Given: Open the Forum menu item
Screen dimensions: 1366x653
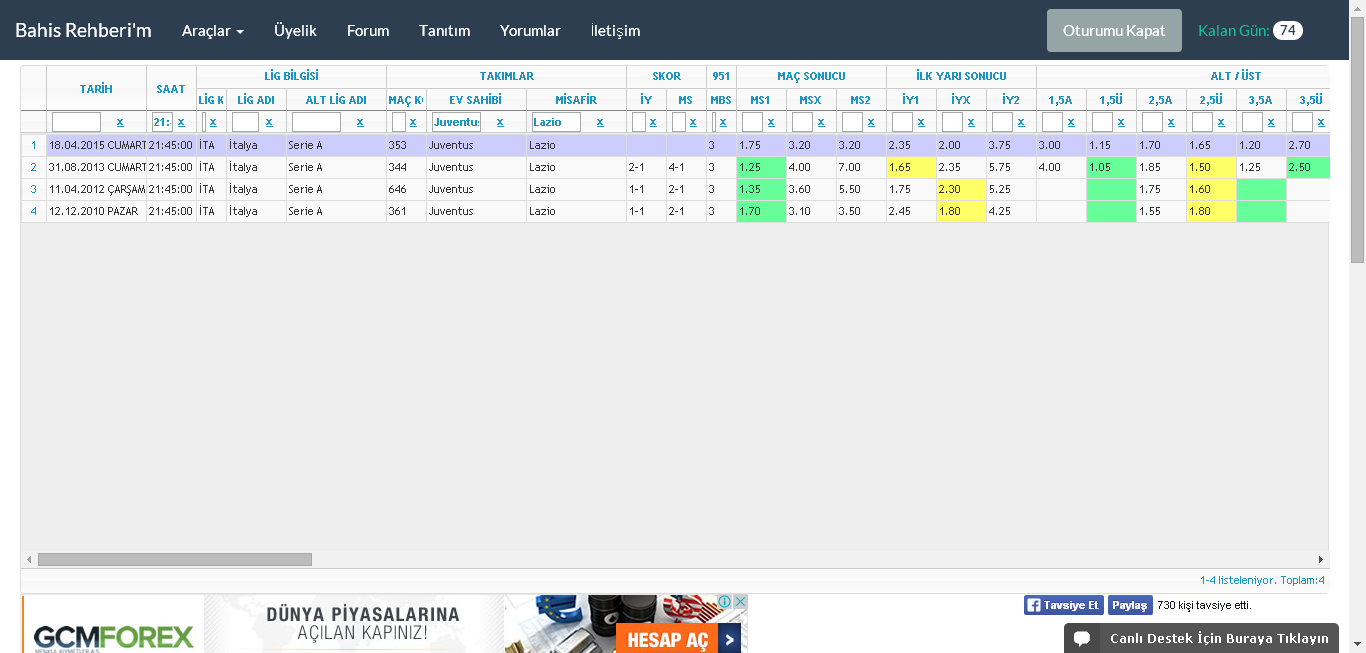Looking at the screenshot, I should click(368, 30).
